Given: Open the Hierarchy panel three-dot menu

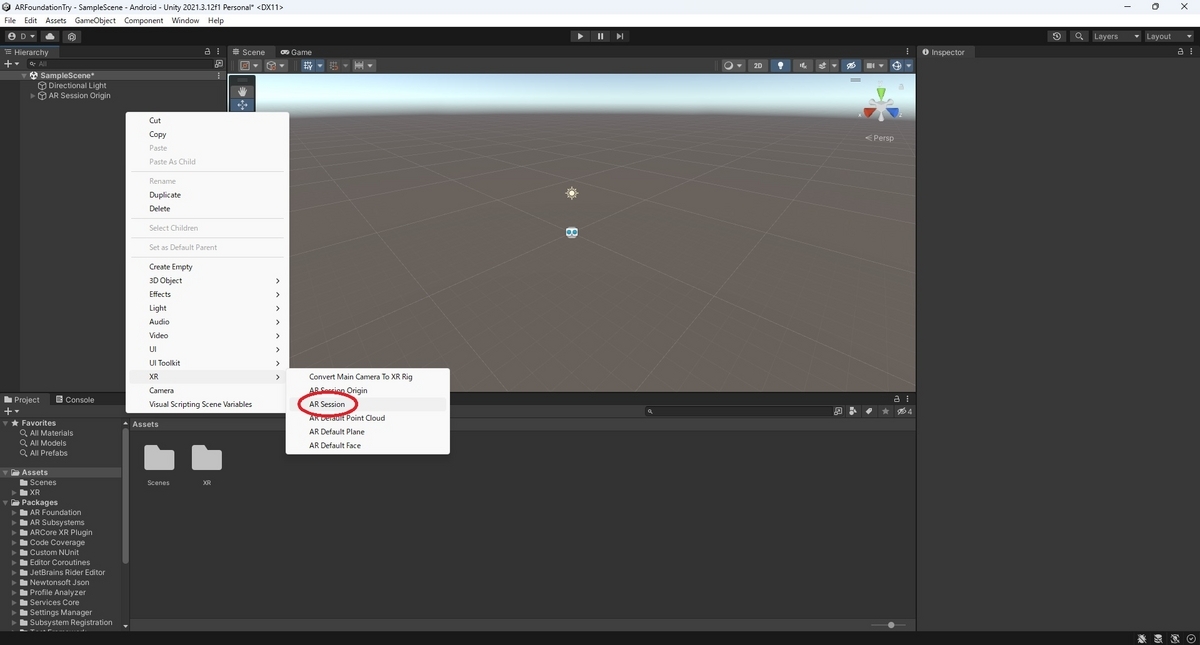Looking at the screenshot, I should click(219, 52).
